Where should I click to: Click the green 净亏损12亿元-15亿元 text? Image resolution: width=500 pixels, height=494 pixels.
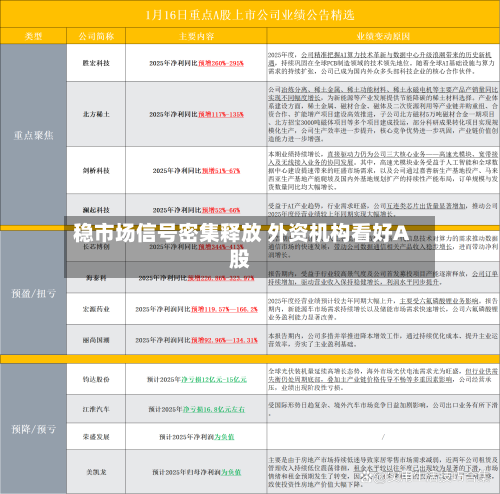pos(214,379)
